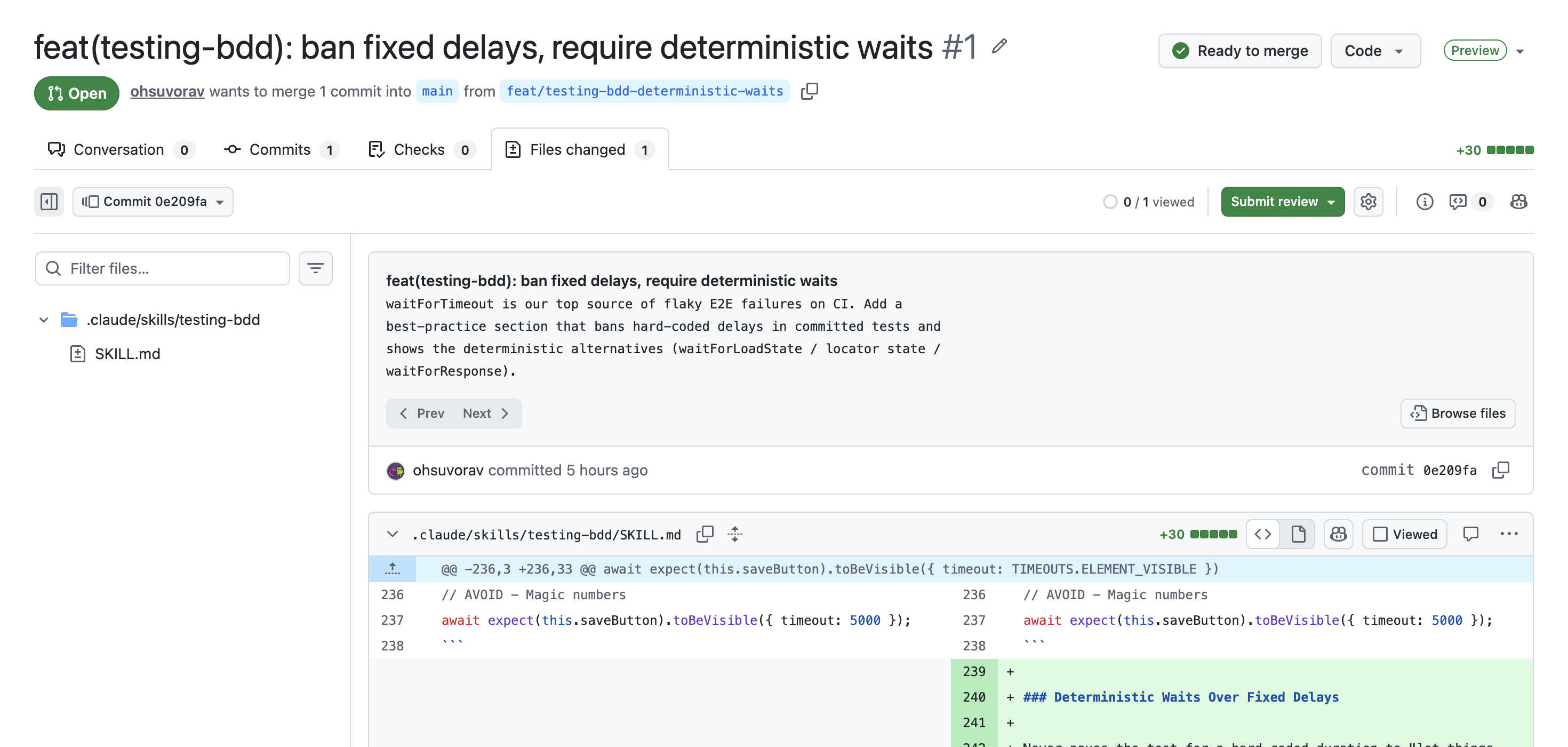1568x747 pixels.
Task: Go to the Next commit
Action: point(486,414)
